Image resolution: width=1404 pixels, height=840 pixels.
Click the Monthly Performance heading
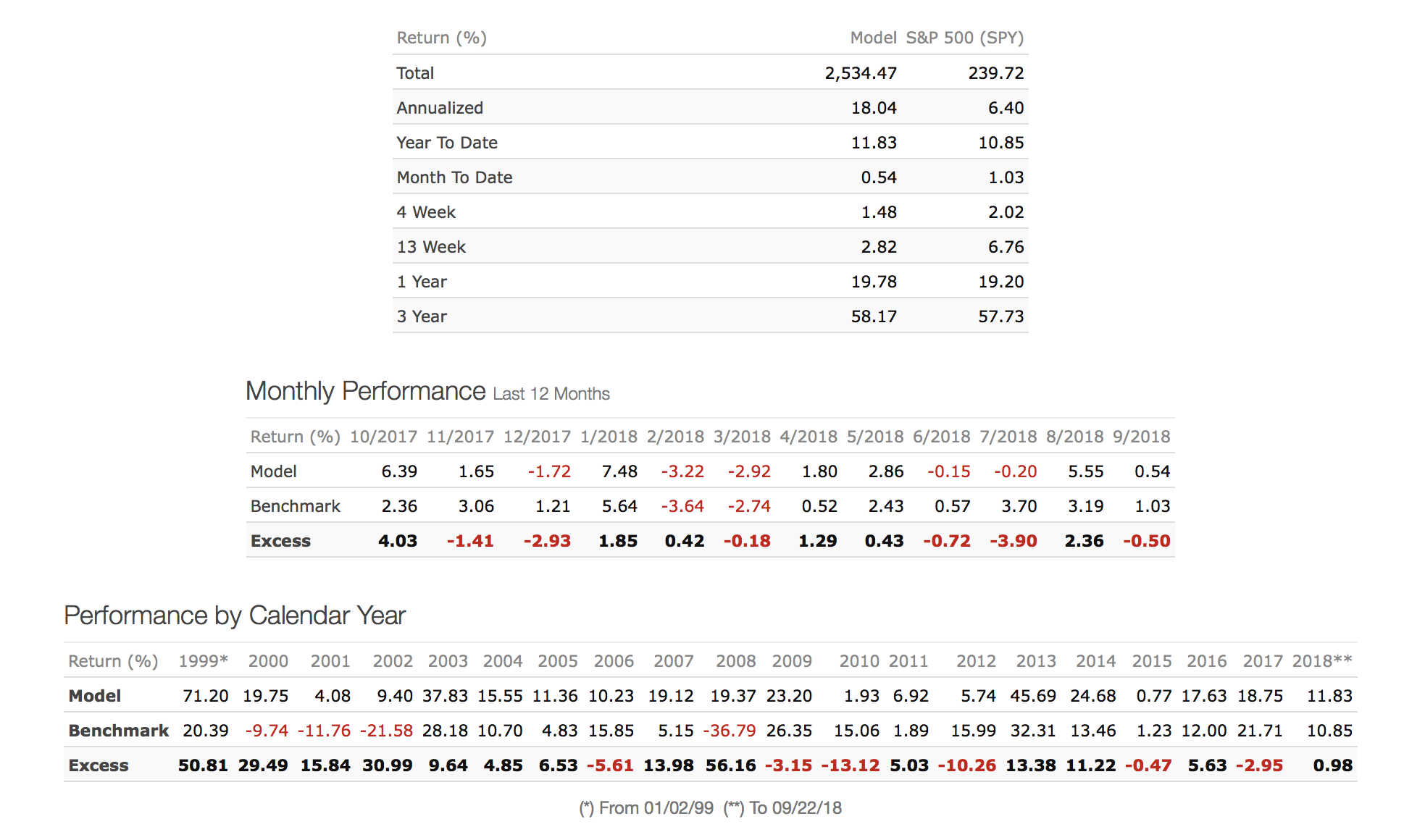[x=365, y=391]
